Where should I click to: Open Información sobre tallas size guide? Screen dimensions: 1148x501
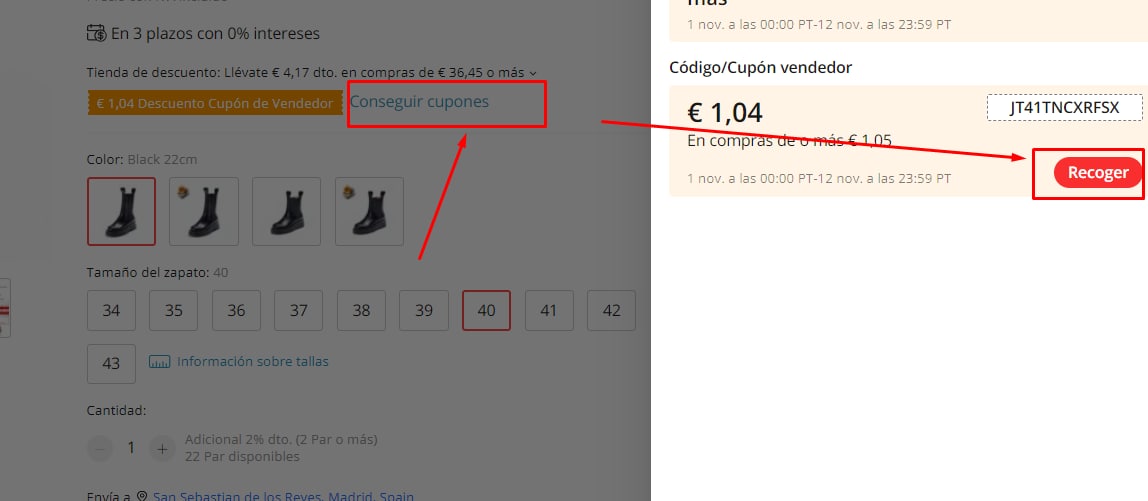pyautogui.click(x=253, y=362)
